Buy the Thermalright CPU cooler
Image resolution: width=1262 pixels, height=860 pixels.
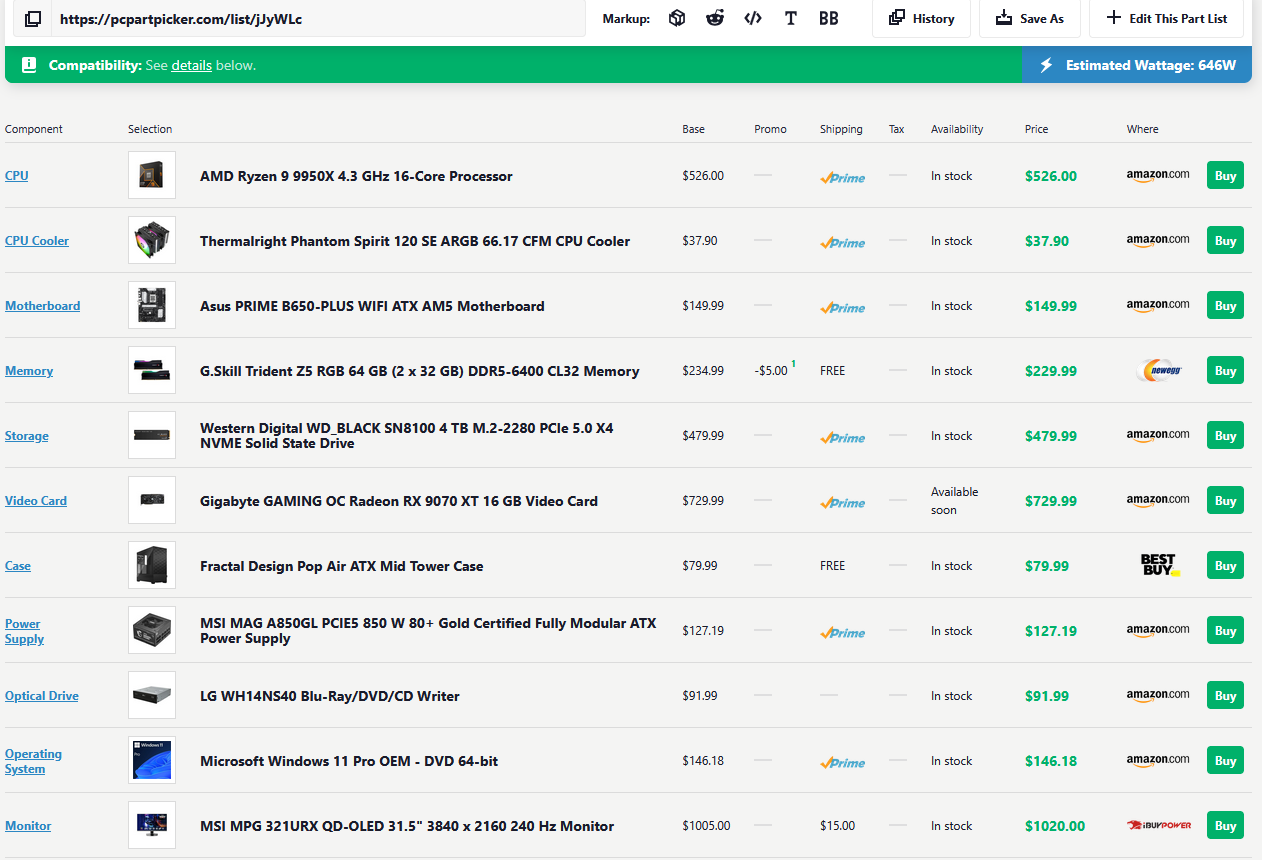[x=1225, y=240]
